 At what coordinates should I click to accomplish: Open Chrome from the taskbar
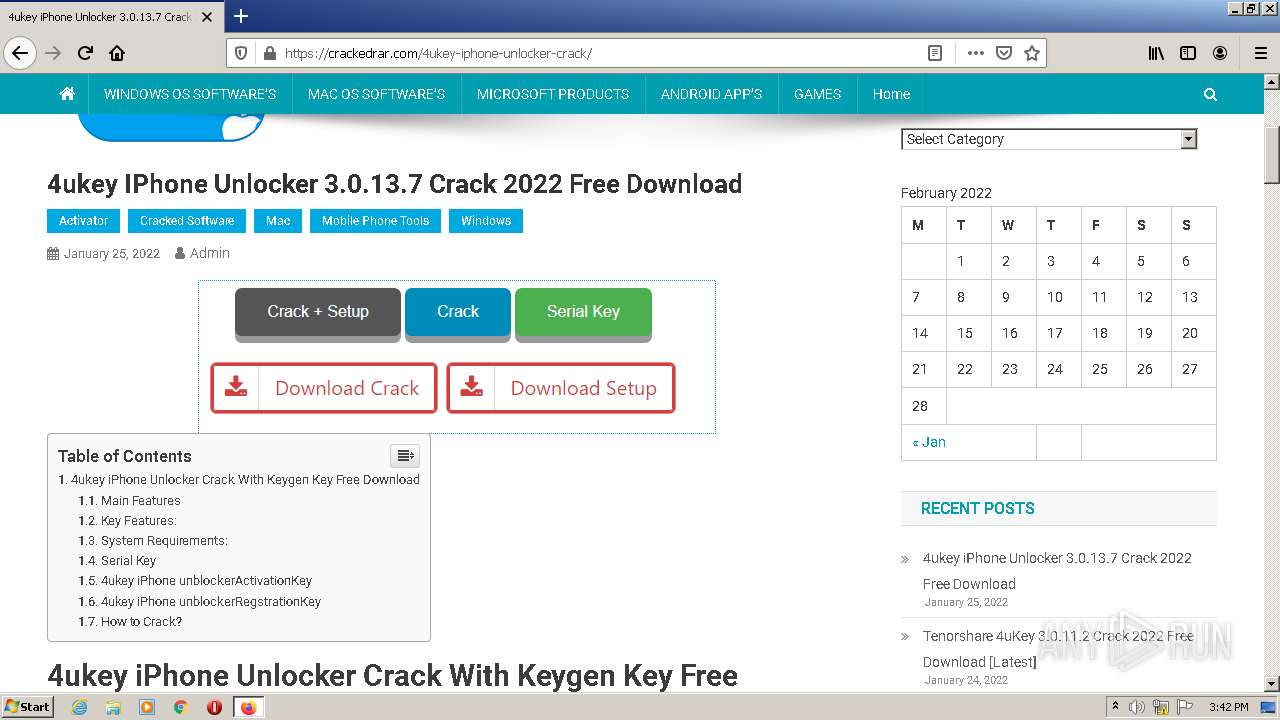tap(180, 707)
